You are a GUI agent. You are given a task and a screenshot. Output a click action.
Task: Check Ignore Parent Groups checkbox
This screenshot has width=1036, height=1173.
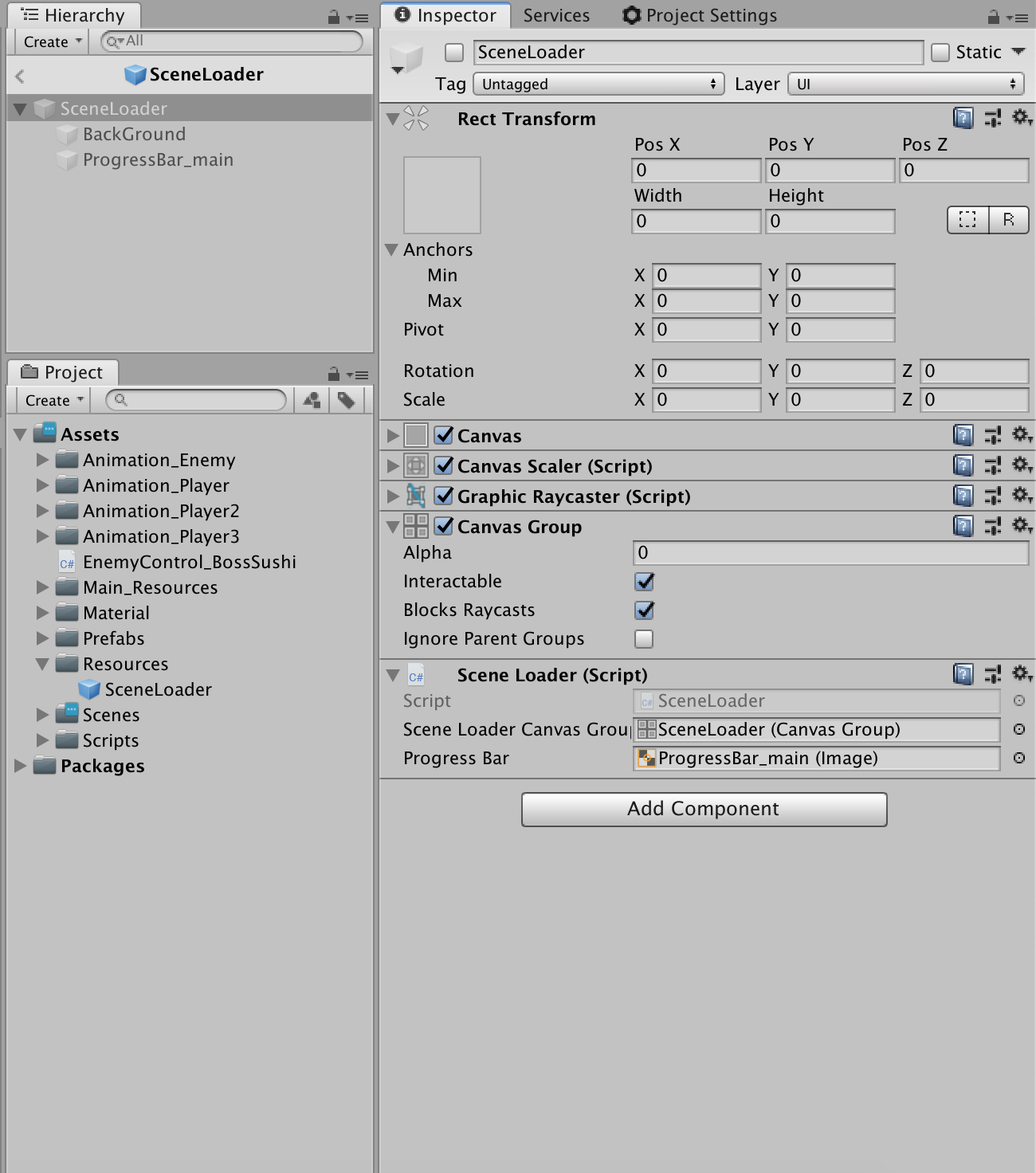click(644, 639)
